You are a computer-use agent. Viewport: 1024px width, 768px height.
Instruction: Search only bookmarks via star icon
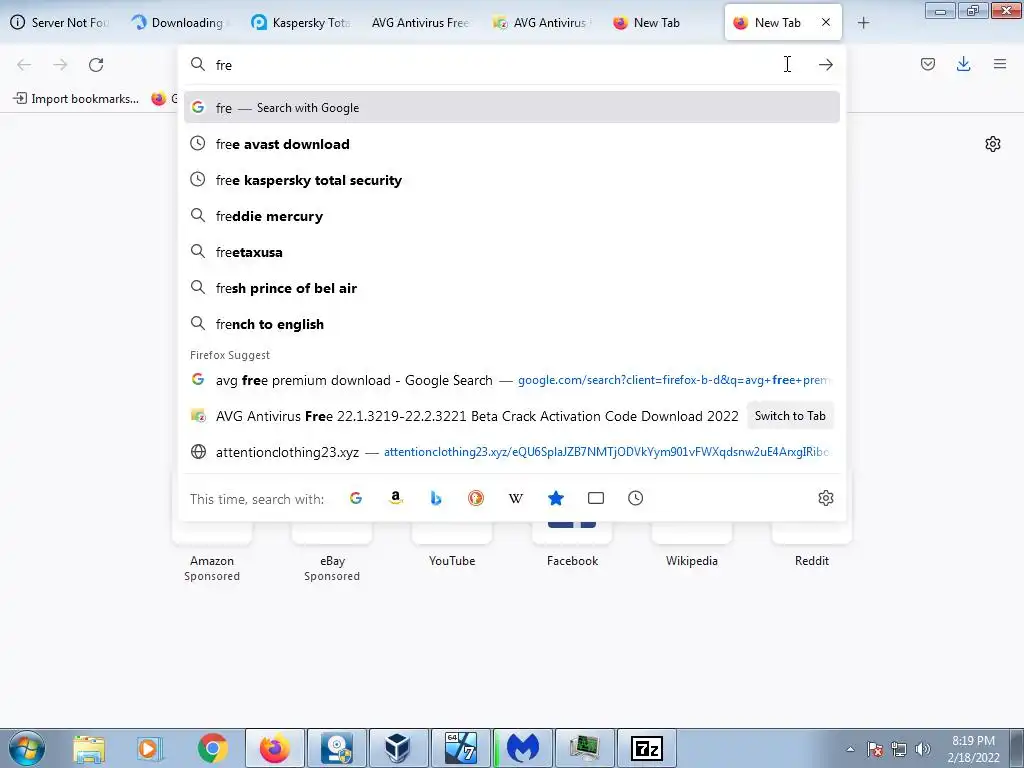pyautogui.click(x=556, y=498)
